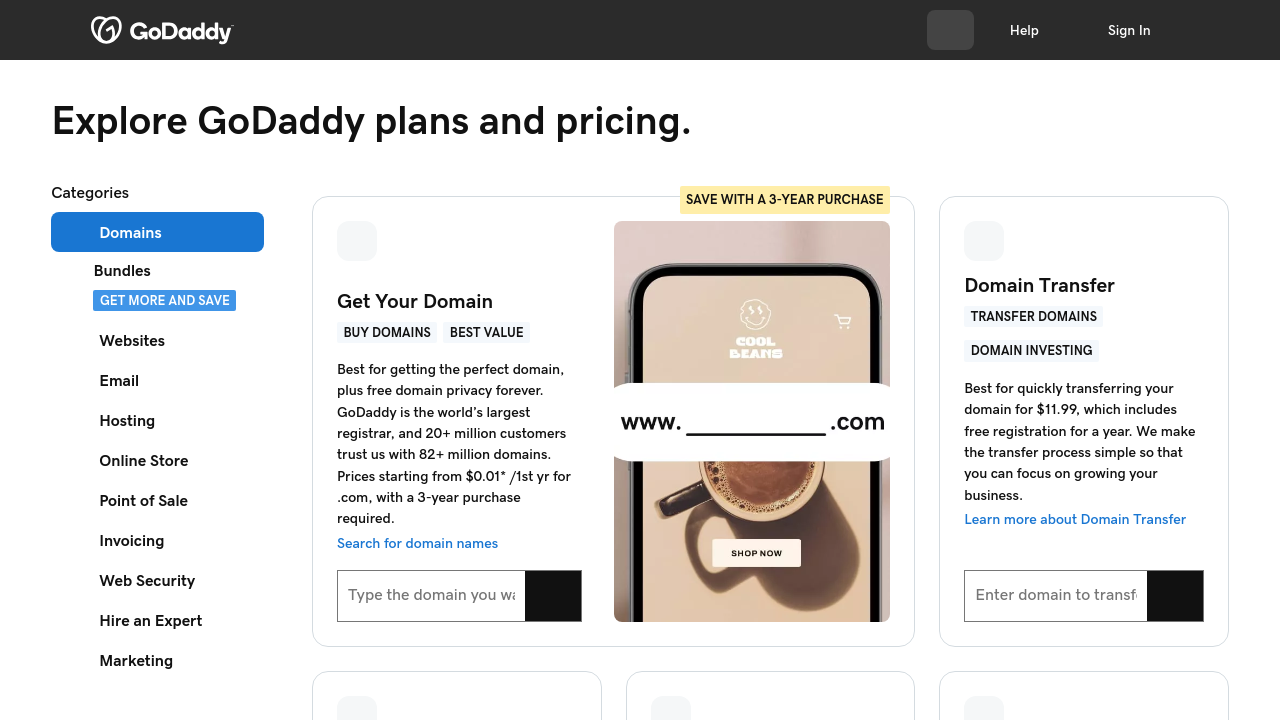Switch to the Websites category
This screenshot has width=1280, height=720.
point(132,341)
